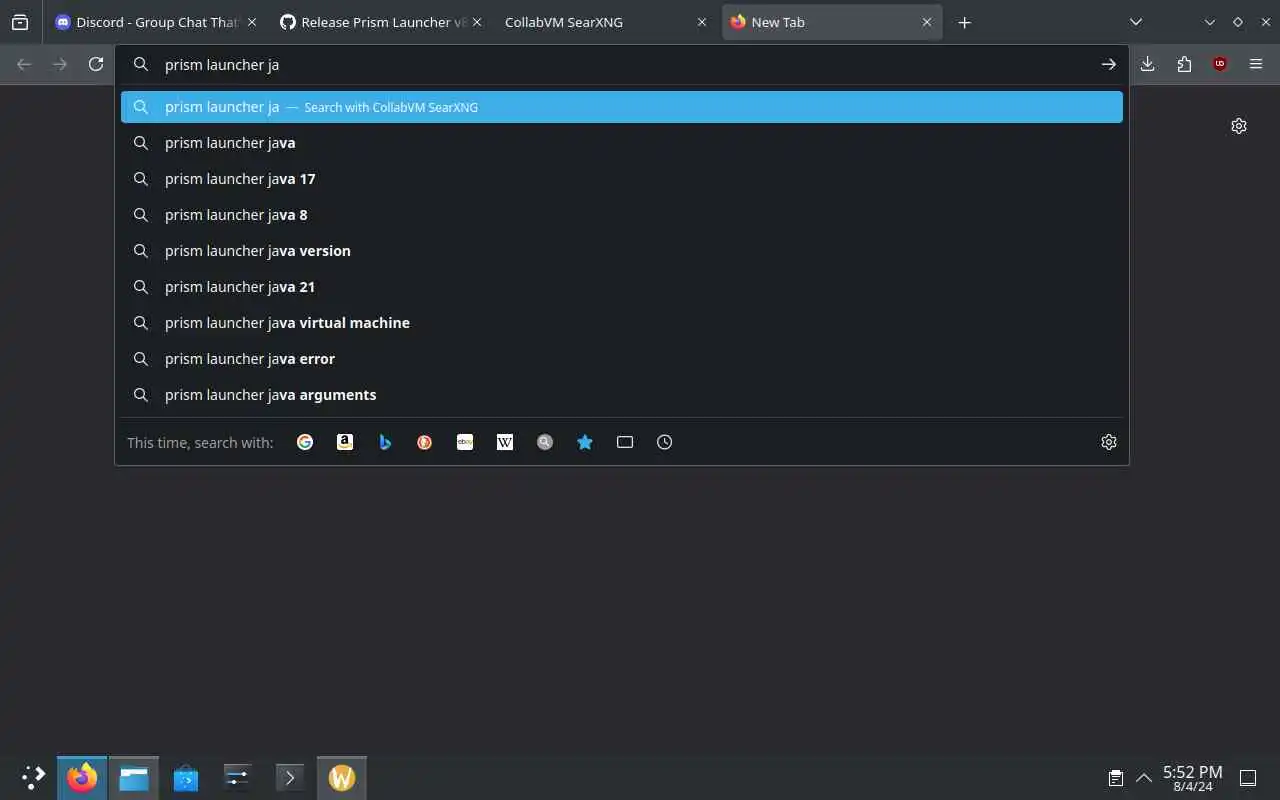Open System Settings from the taskbar
This screenshot has width=1280, height=800.
click(238, 777)
